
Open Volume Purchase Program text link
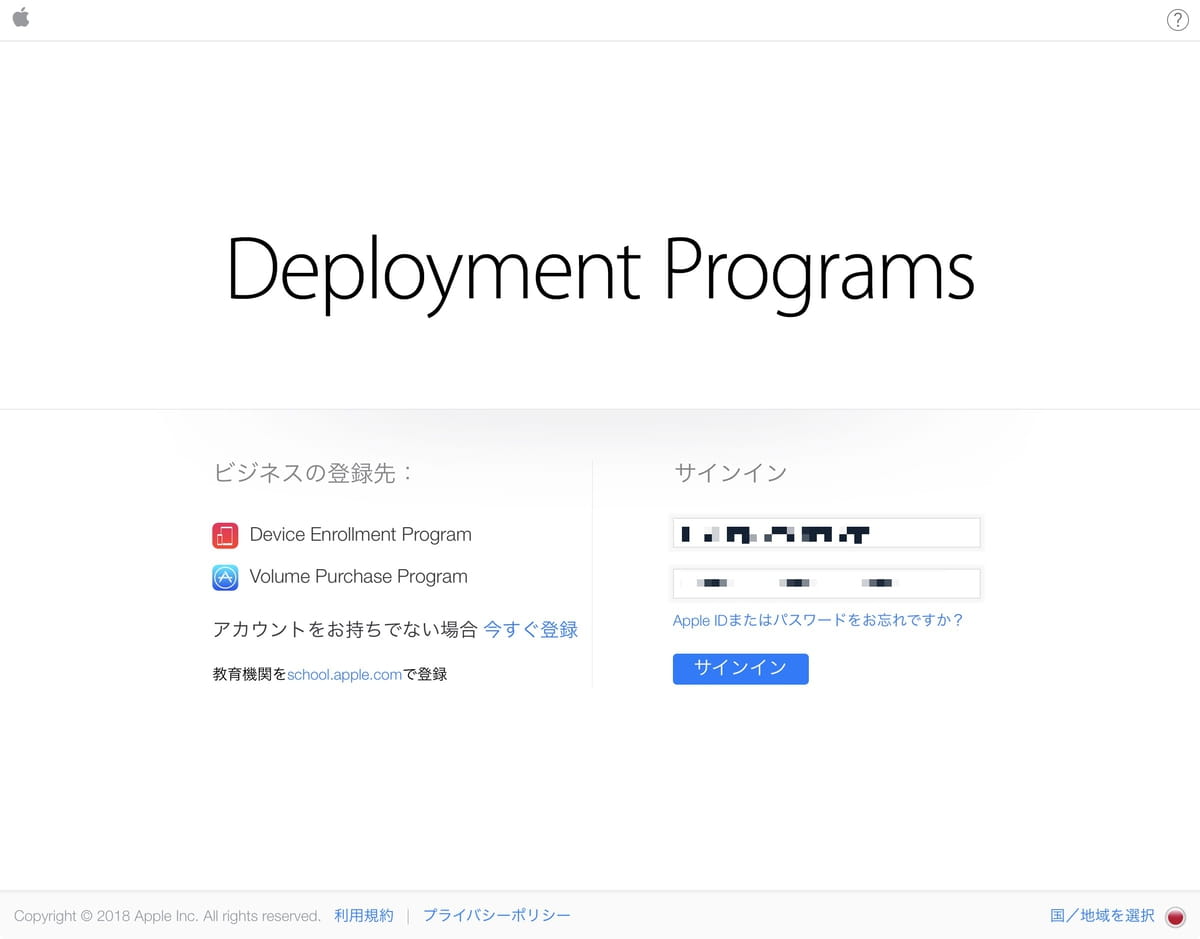pyautogui.click(x=358, y=577)
